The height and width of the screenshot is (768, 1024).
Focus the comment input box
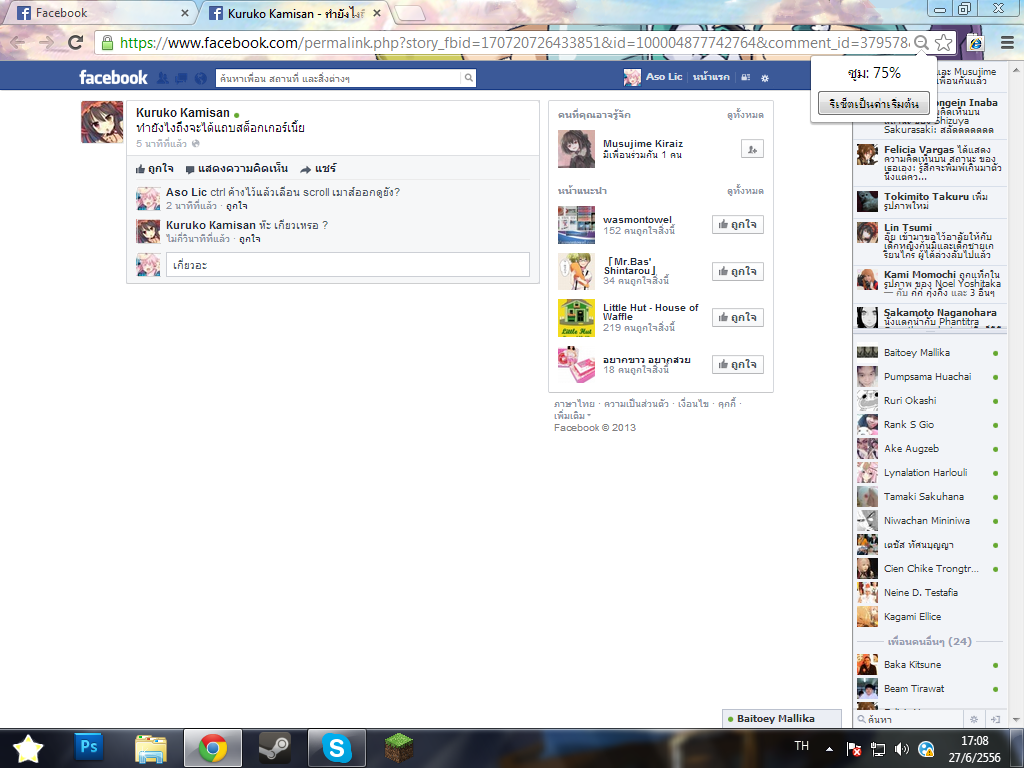pos(347,265)
